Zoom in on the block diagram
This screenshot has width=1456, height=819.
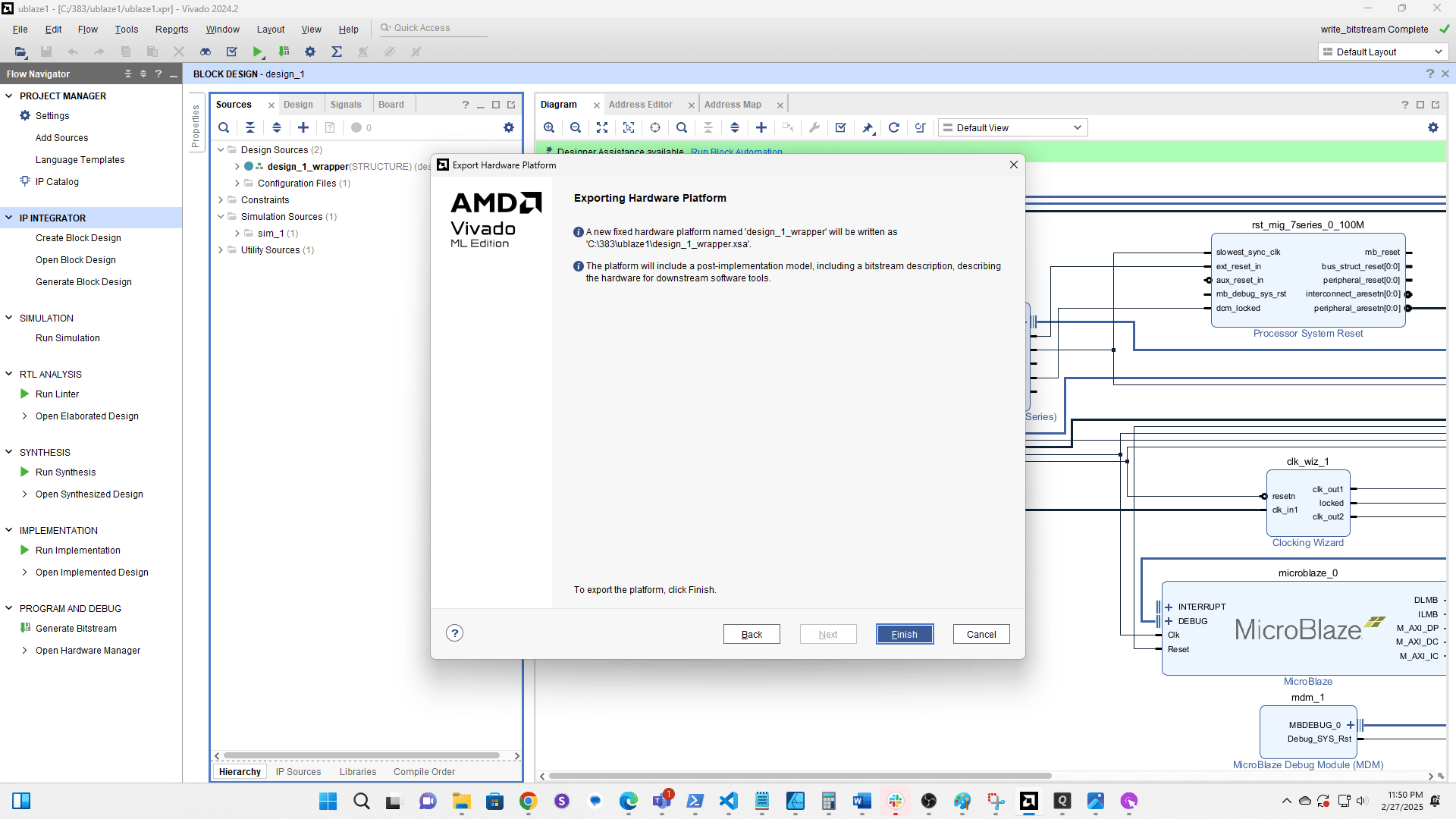click(x=549, y=127)
